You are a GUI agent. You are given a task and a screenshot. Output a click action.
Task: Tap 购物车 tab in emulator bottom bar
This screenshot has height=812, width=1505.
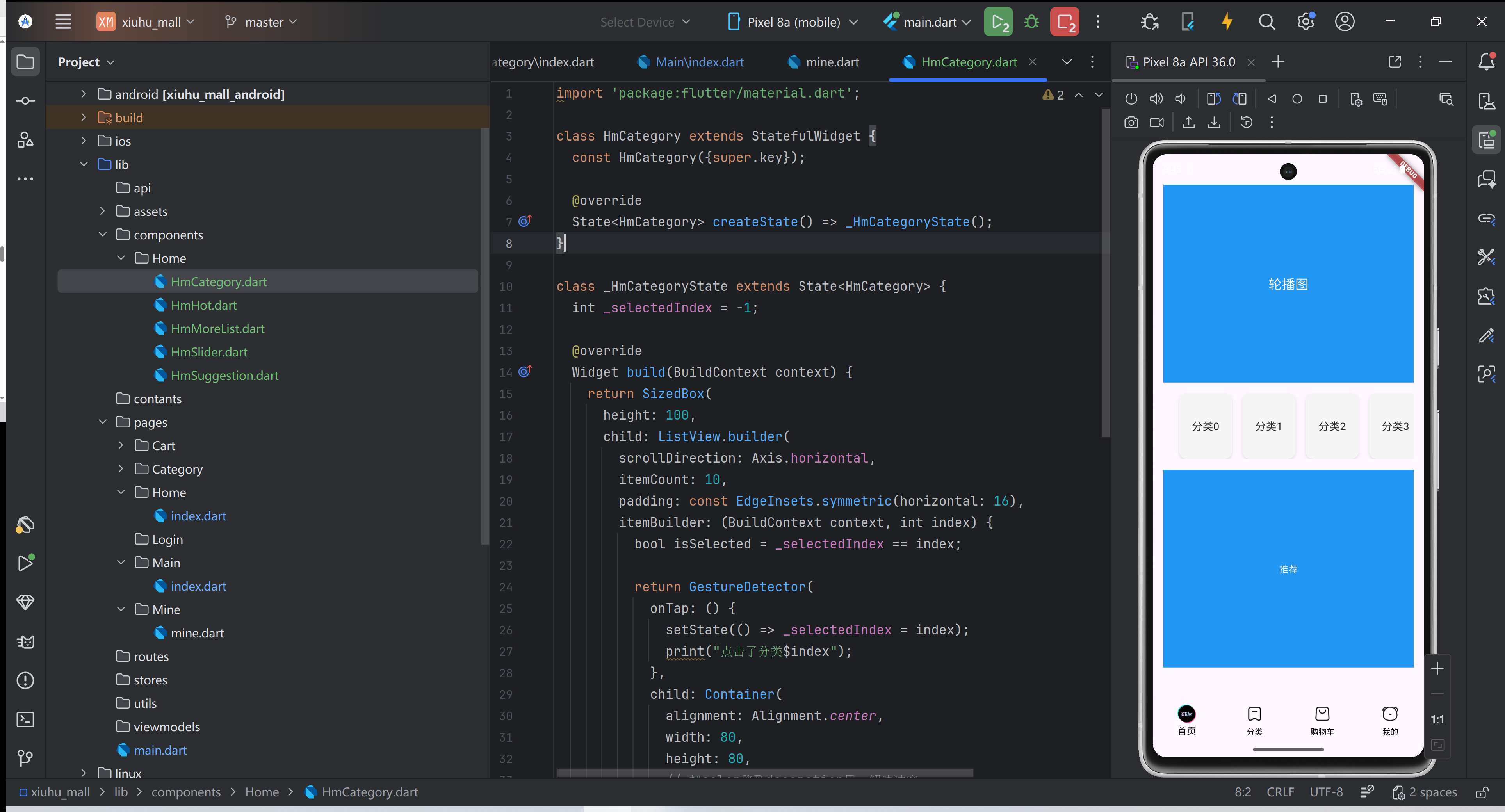point(1322,720)
